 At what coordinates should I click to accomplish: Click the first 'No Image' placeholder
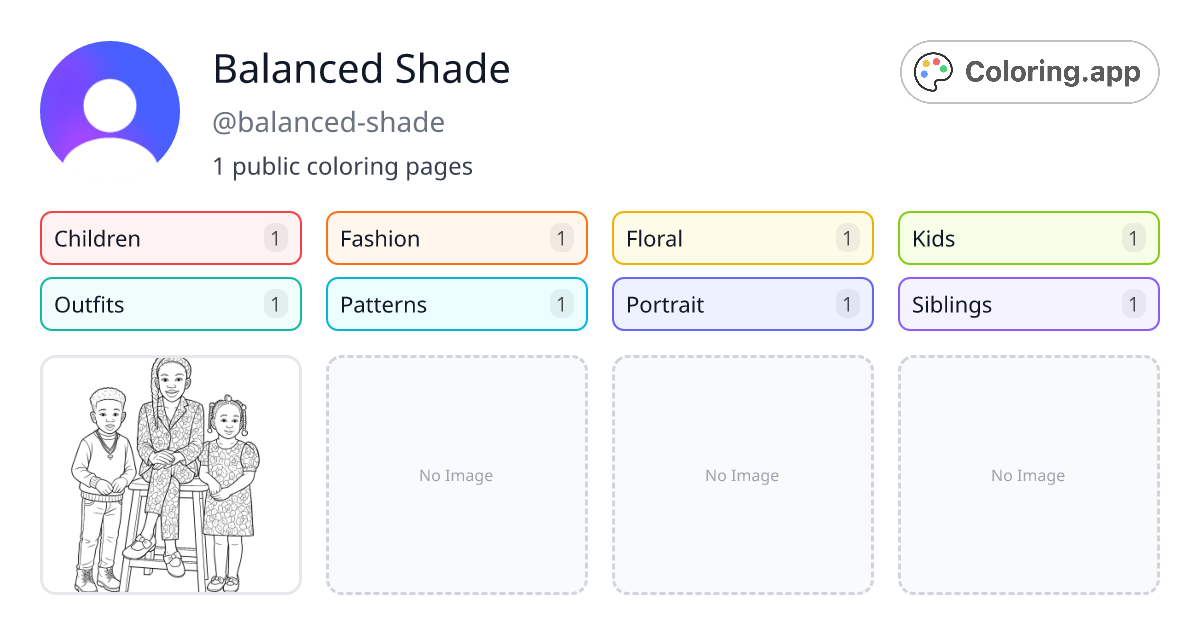click(456, 475)
